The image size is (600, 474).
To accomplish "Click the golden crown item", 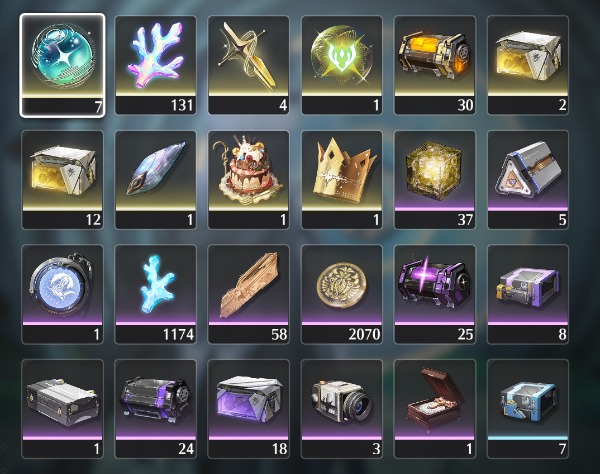I will pos(342,180).
